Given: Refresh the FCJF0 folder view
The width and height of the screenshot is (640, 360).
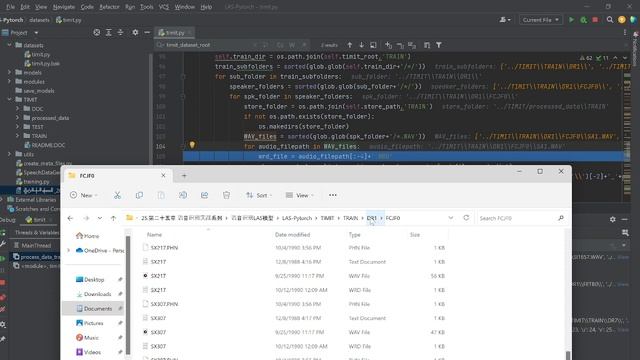Looking at the screenshot, I should tap(466, 218).
